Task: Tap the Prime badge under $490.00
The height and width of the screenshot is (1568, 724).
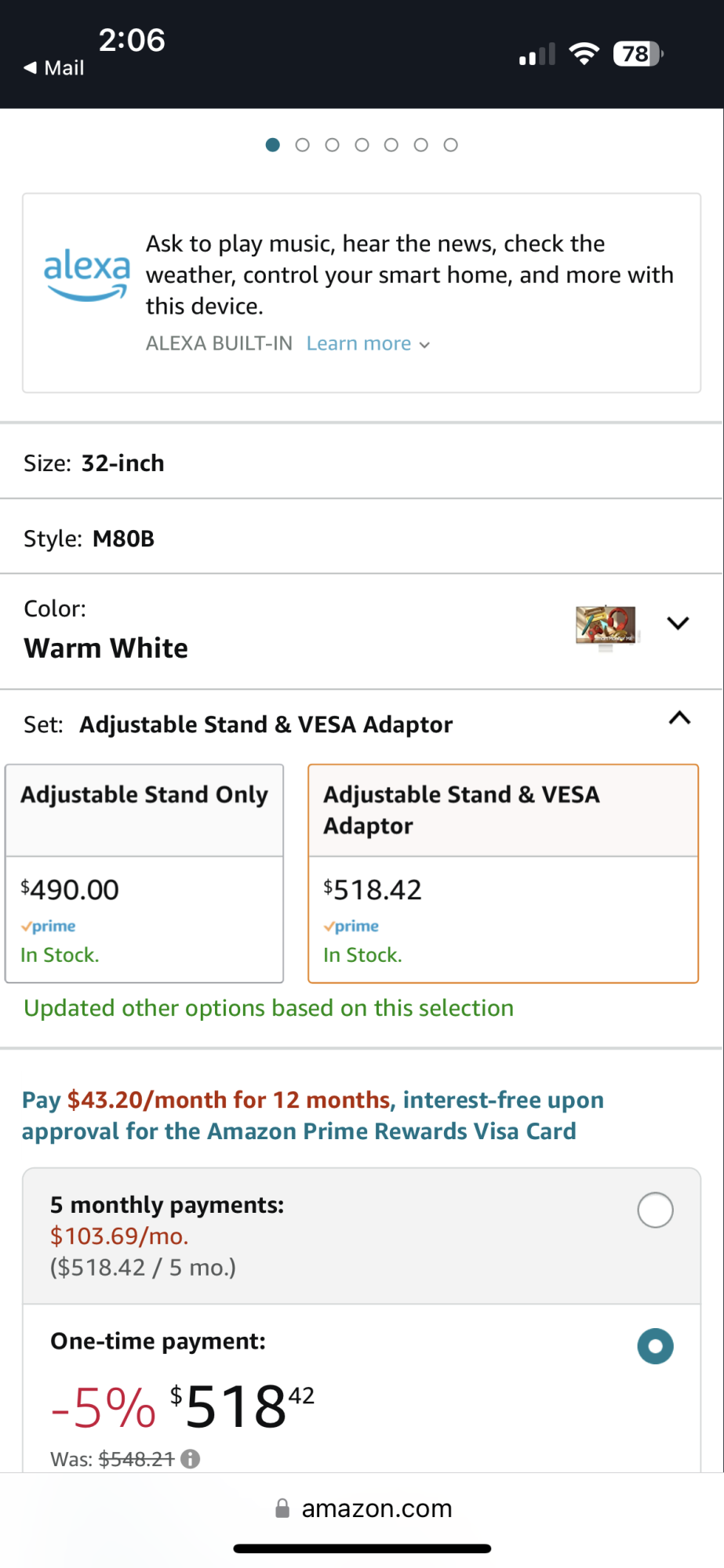Action: click(x=49, y=926)
